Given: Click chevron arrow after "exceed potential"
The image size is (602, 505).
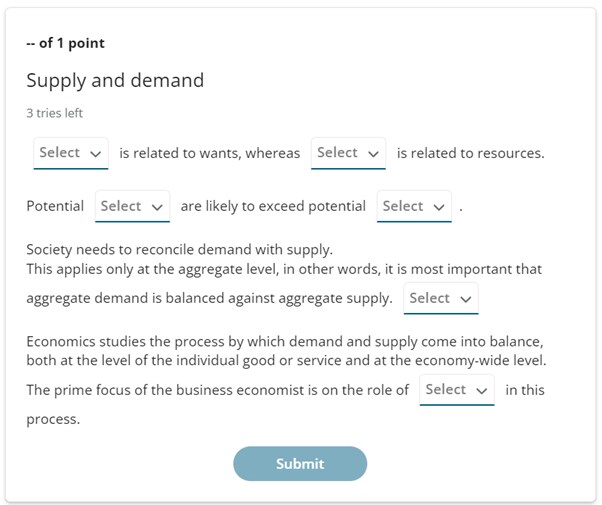Looking at the screenshot, I should point(440,207).
